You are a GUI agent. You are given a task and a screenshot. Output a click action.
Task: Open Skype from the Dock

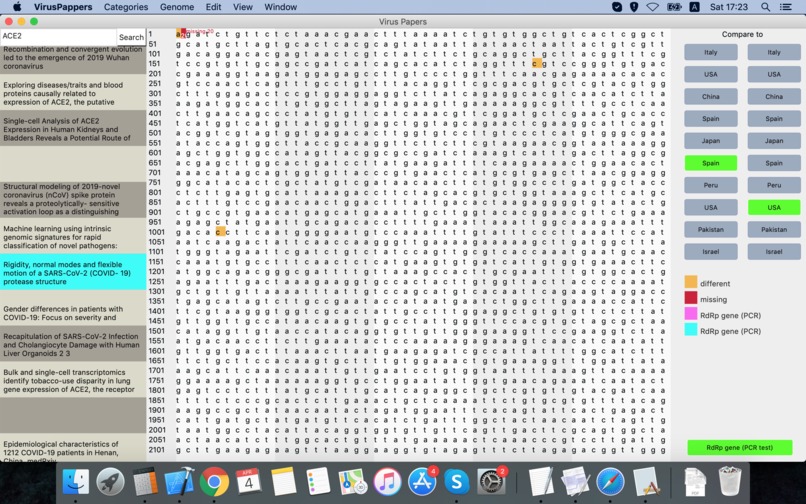tap(456, 482)
